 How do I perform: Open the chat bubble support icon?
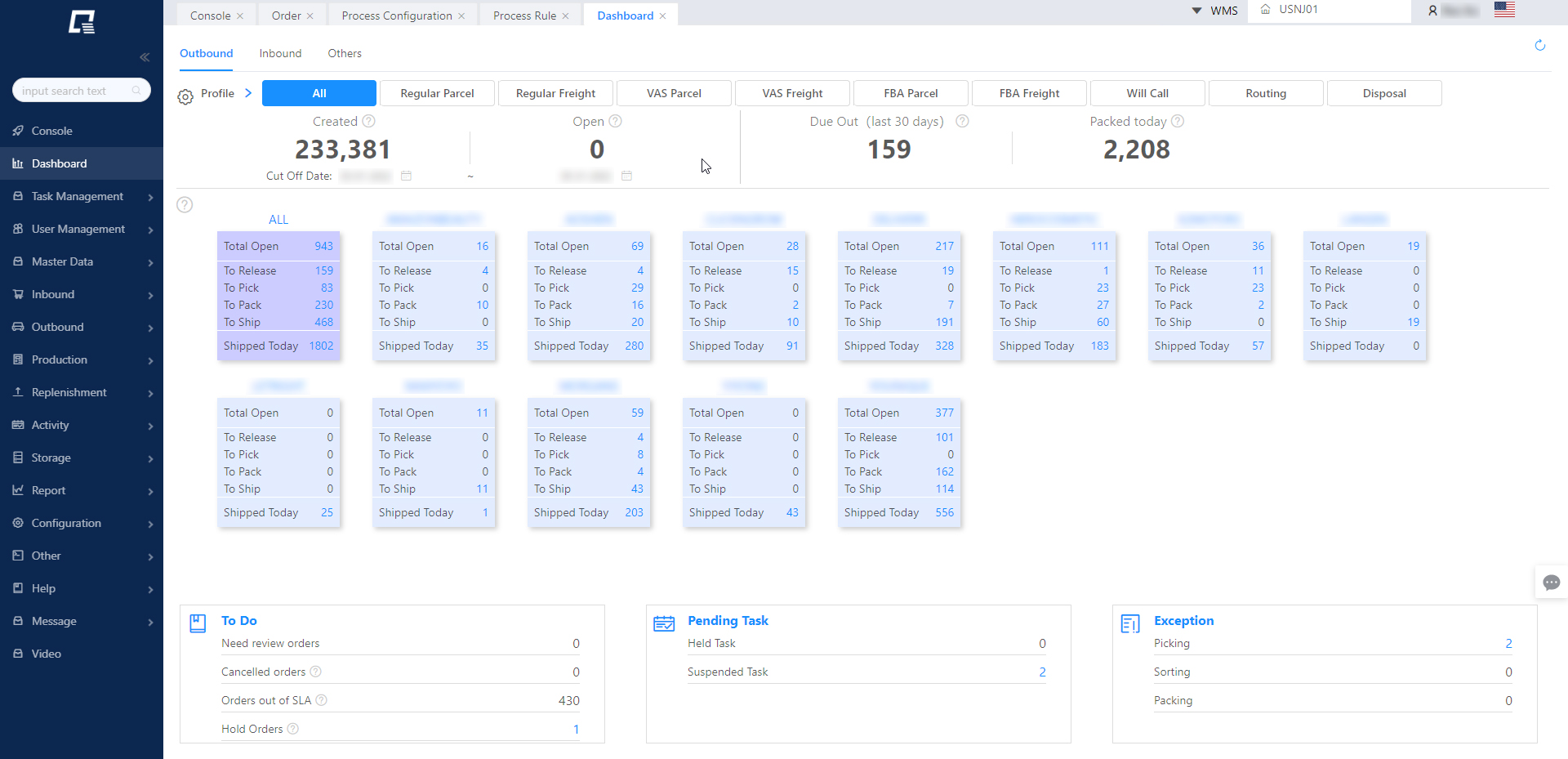pyautogui.click(x=1551, y=583)
